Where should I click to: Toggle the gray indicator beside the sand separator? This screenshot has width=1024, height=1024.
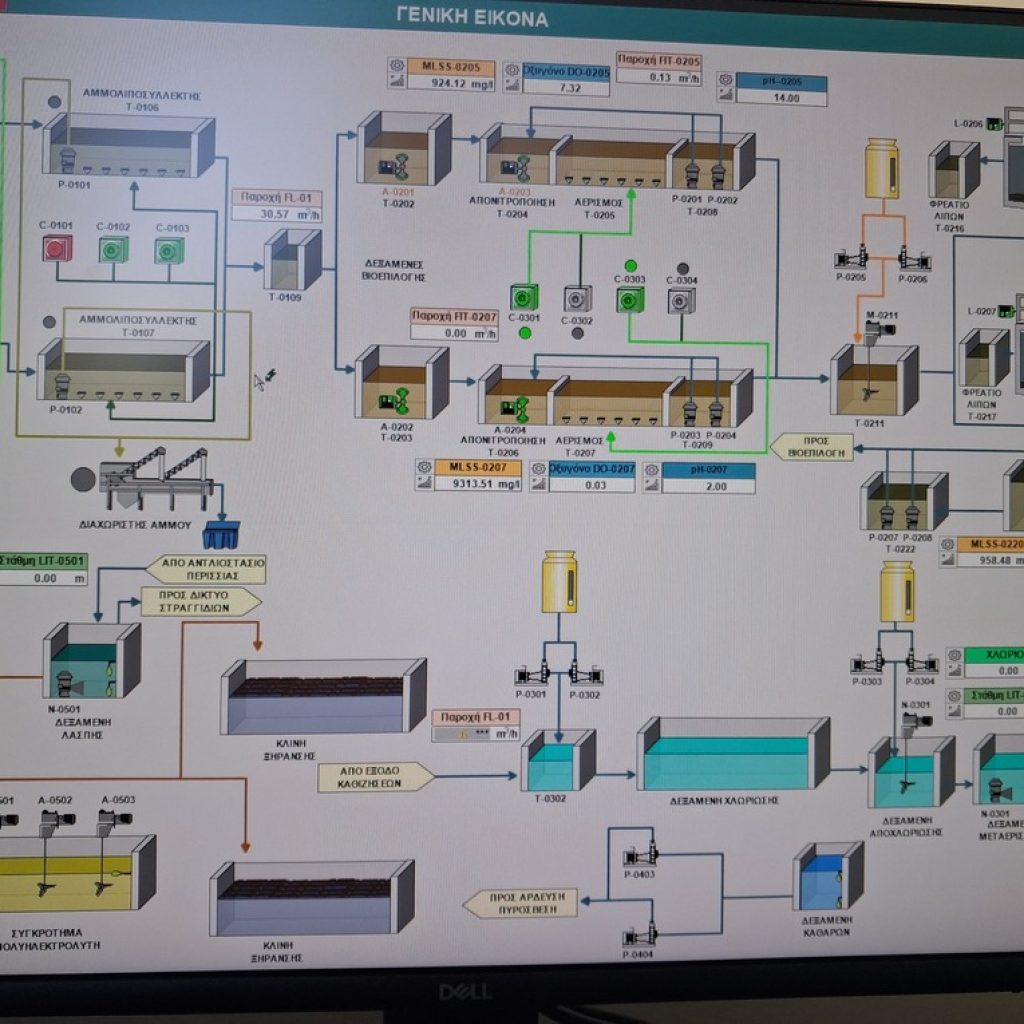click(83, 479)
